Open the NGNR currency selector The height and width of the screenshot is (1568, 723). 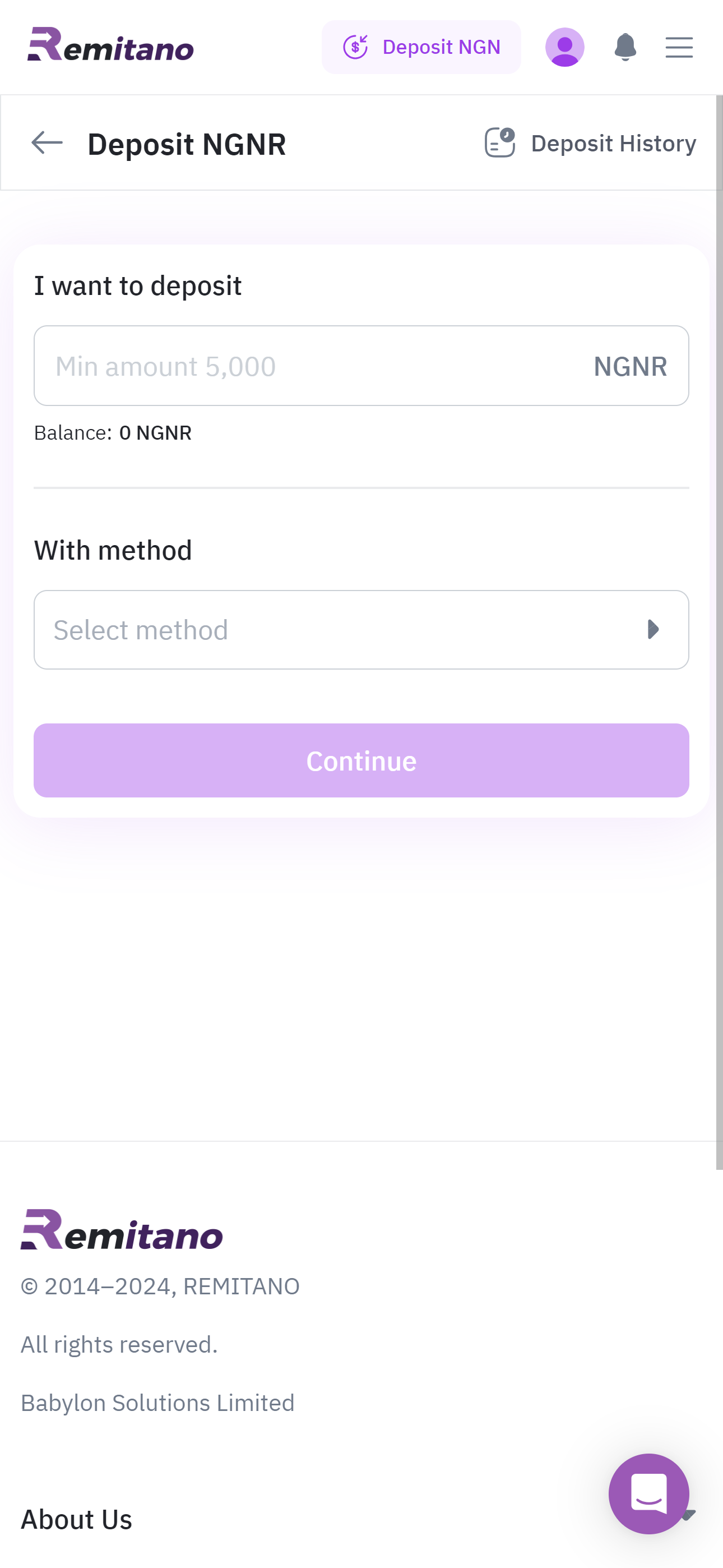tap(631, 365)
